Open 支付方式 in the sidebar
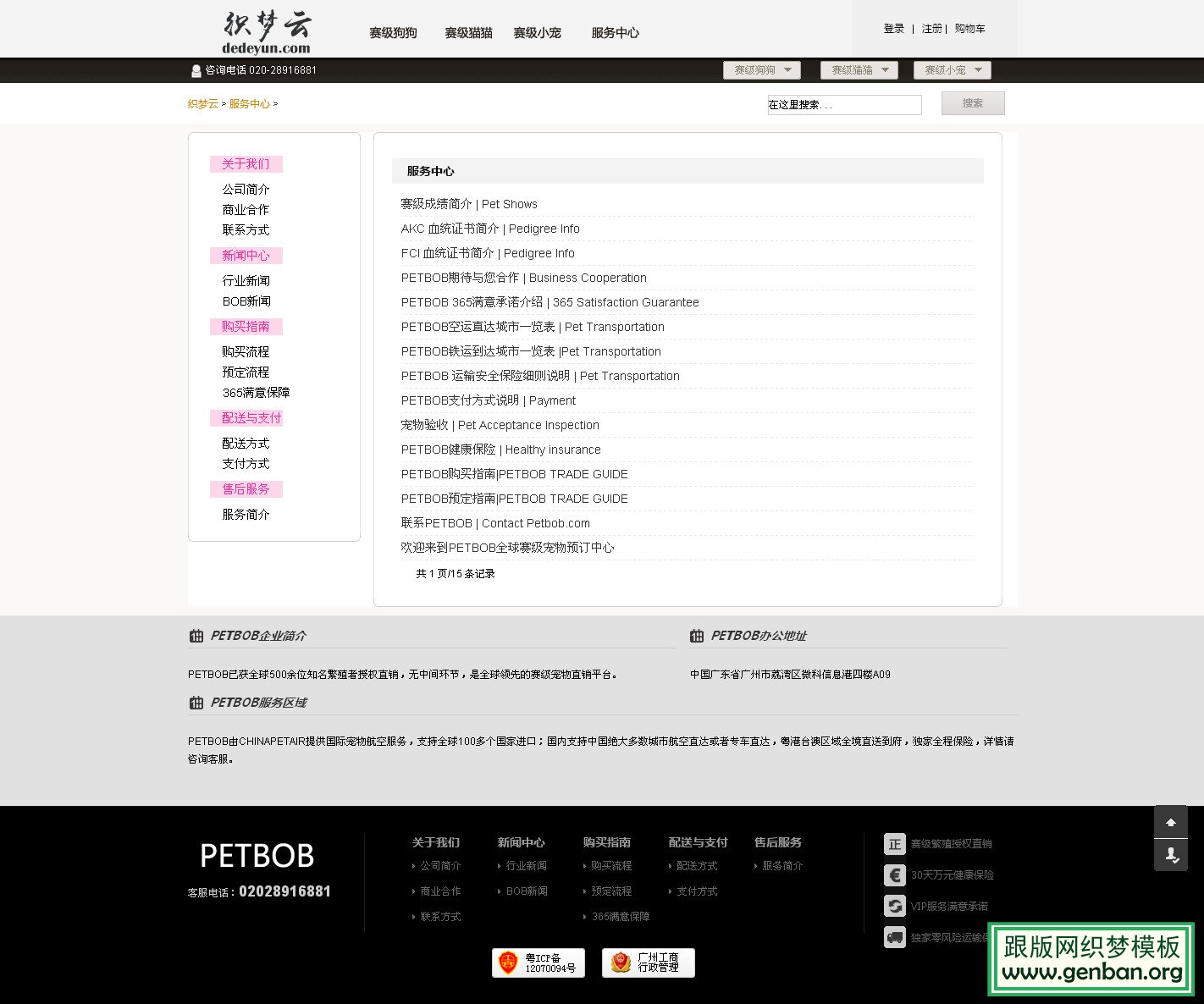This screenshot has width=1204, height=1004. point(246,464)
